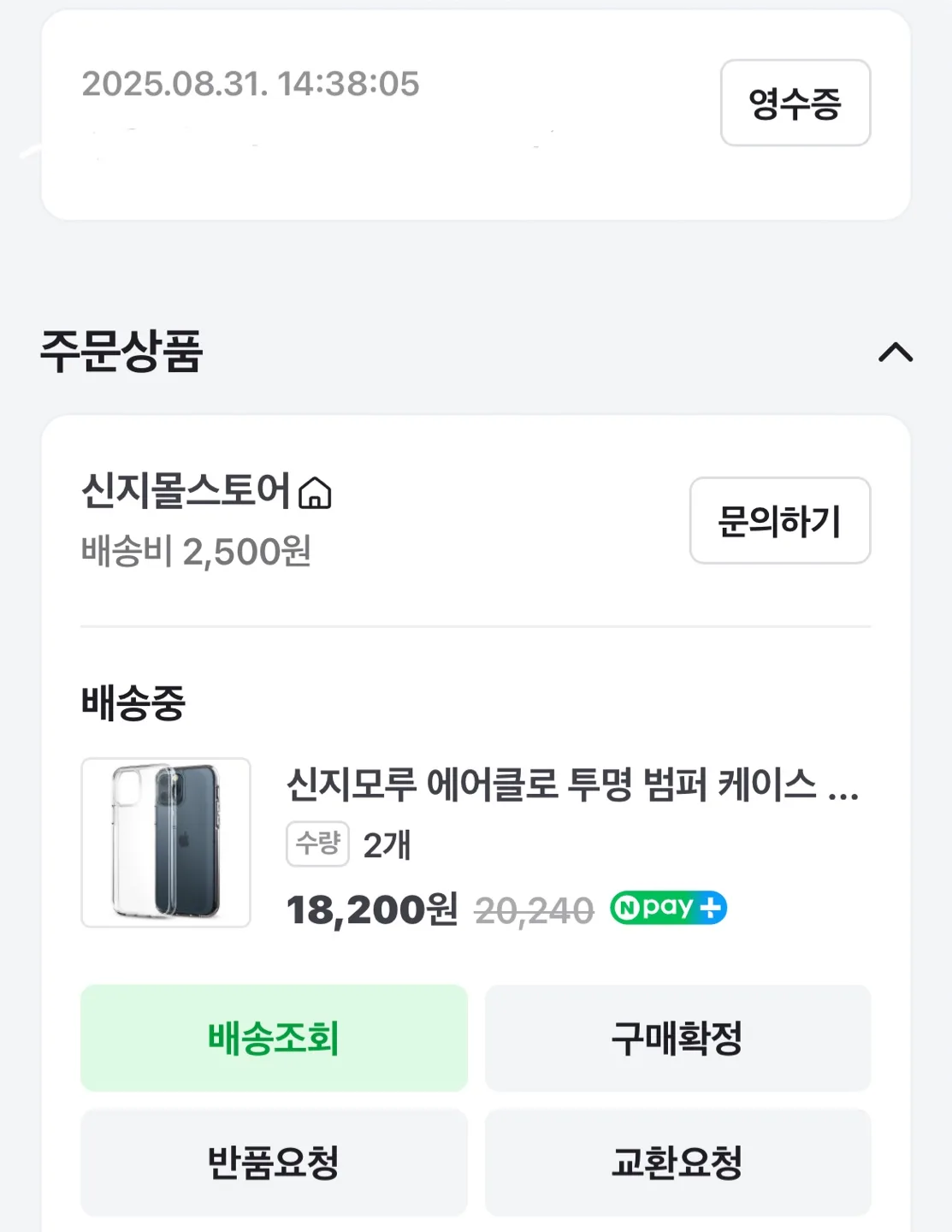Image resolution: width=952 pixels, height=1232 pixels.
Task: Tap the store home icon
Action: (x=315, y=494)
